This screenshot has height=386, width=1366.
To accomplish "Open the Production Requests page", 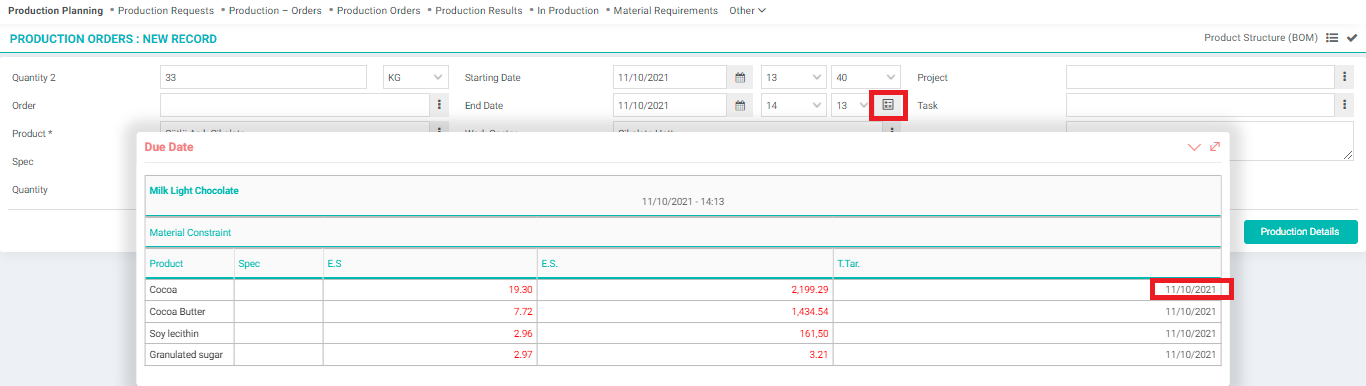I will [x=166, y=11].
